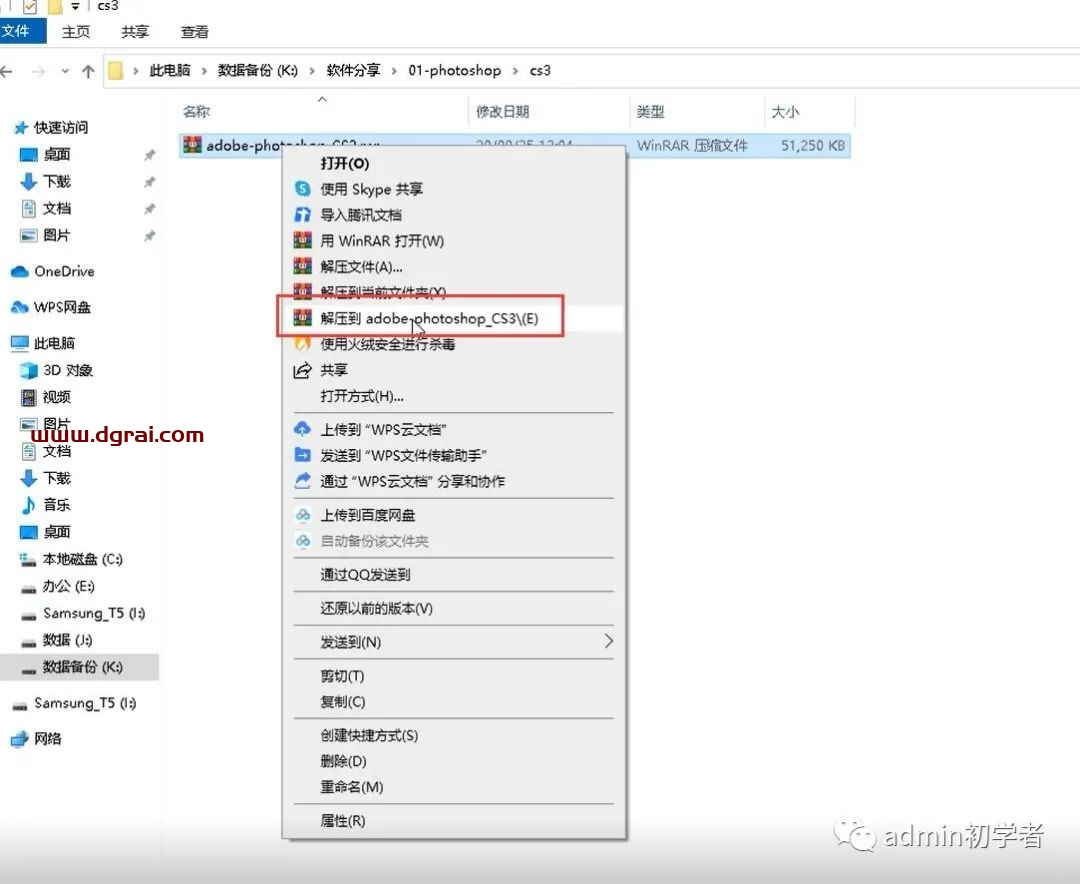This screenshot has height=884, width=1080.
Task: Click the WPS cloud upload icon
Action: point(302,429)
